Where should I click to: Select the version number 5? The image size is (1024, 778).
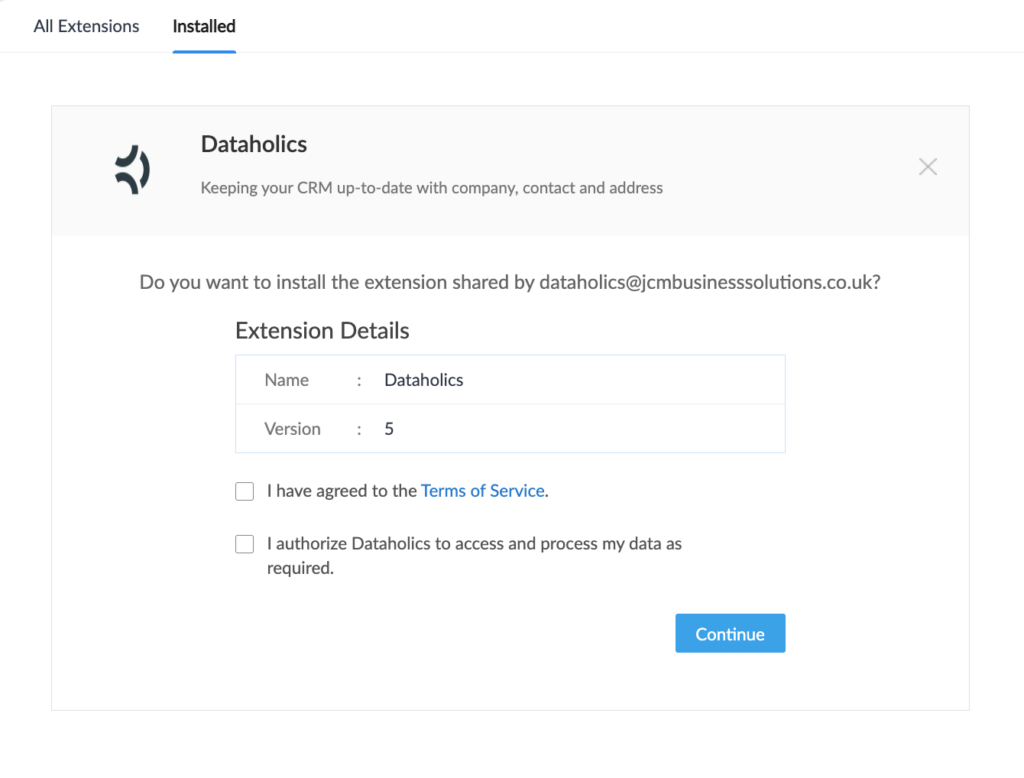coord(389,429)
